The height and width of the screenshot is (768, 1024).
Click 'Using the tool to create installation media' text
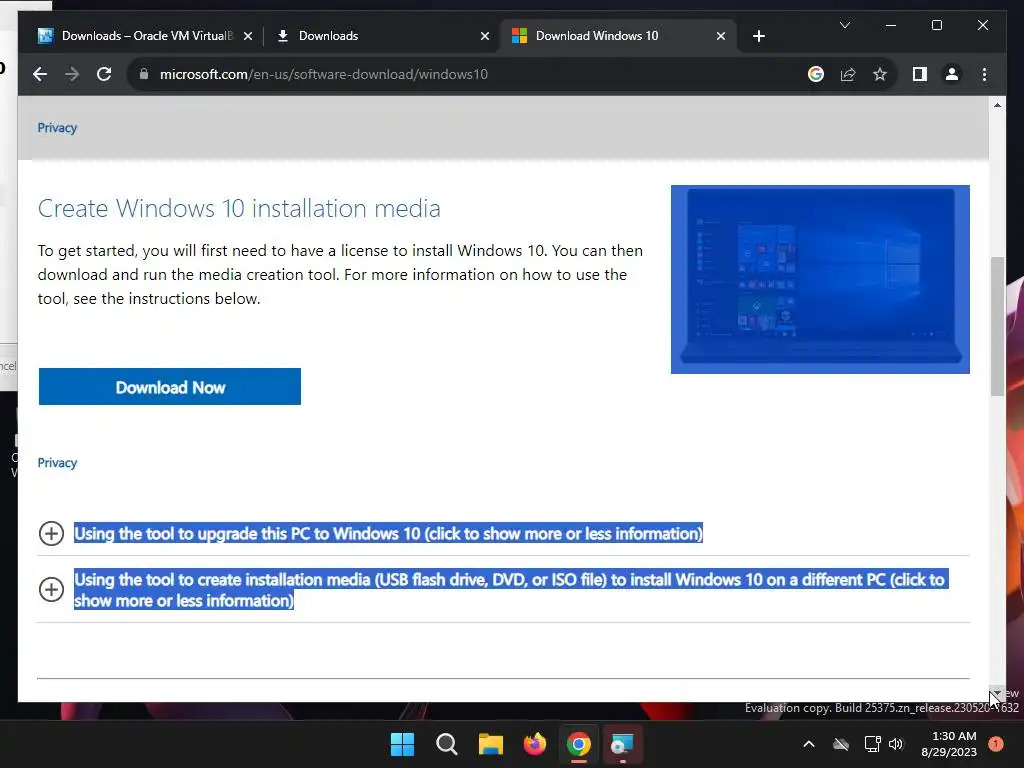tap(510, 590)
